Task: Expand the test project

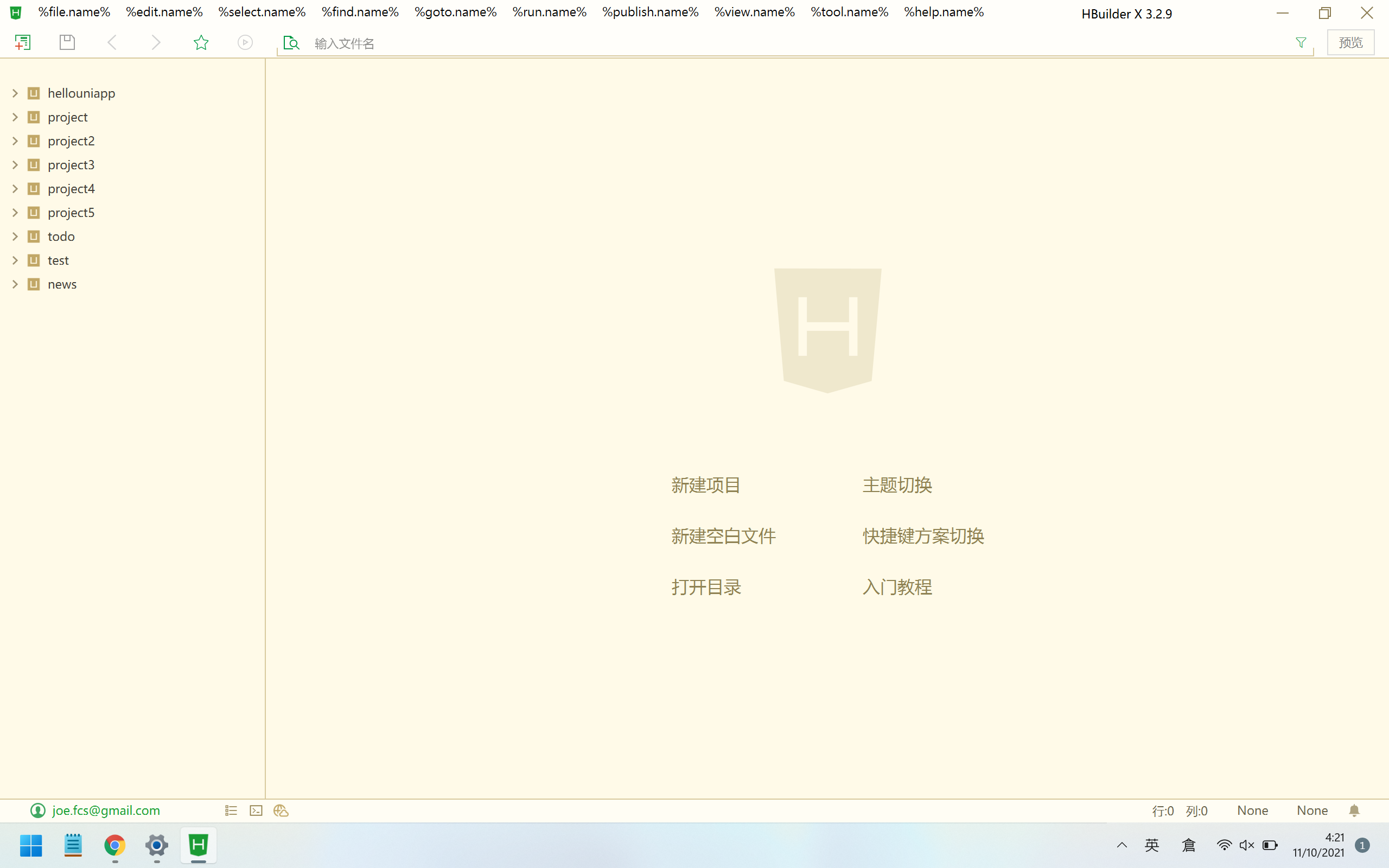Action: 16,260
